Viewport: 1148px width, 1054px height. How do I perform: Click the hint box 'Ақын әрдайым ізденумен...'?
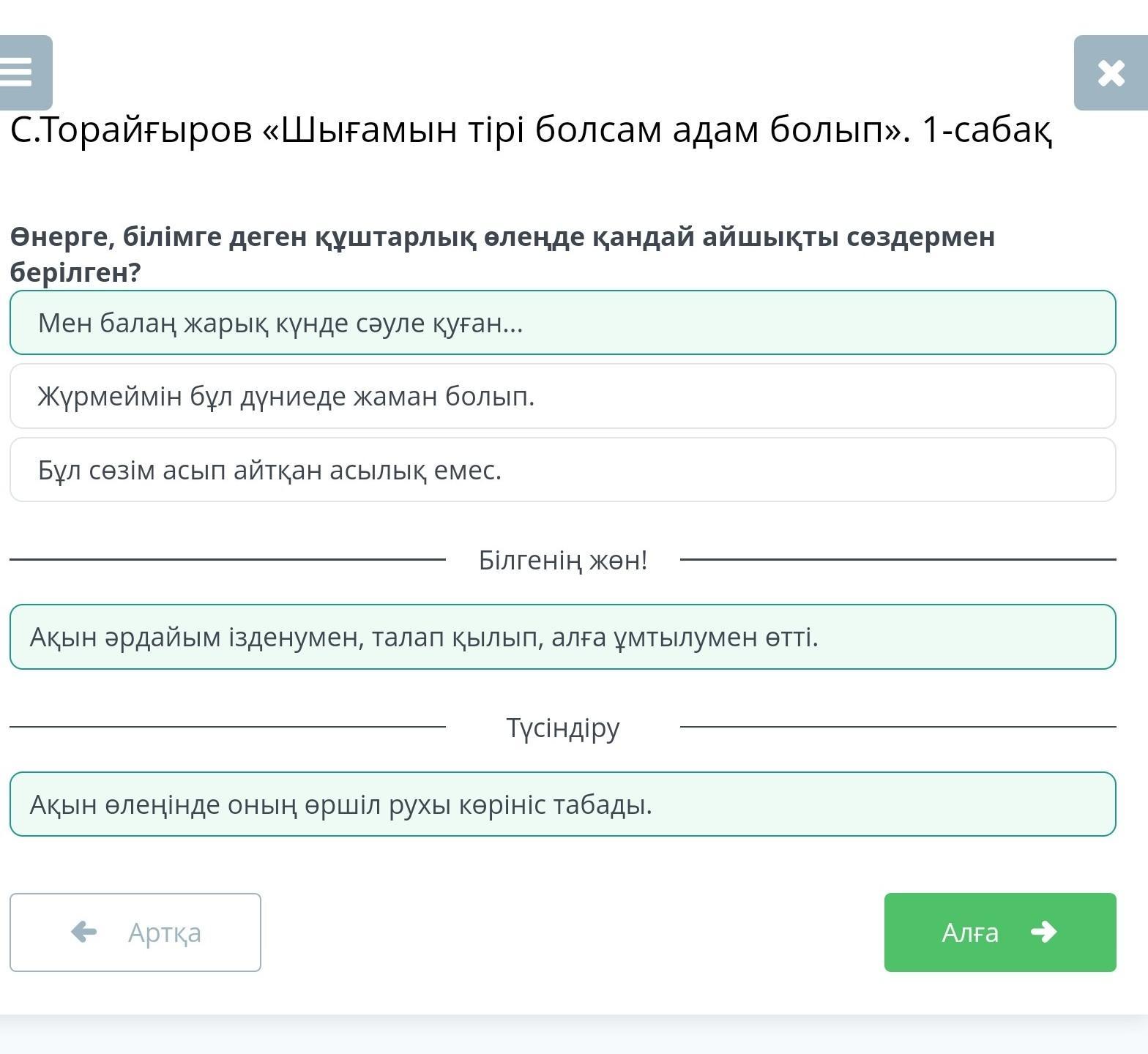pos(562,637)
